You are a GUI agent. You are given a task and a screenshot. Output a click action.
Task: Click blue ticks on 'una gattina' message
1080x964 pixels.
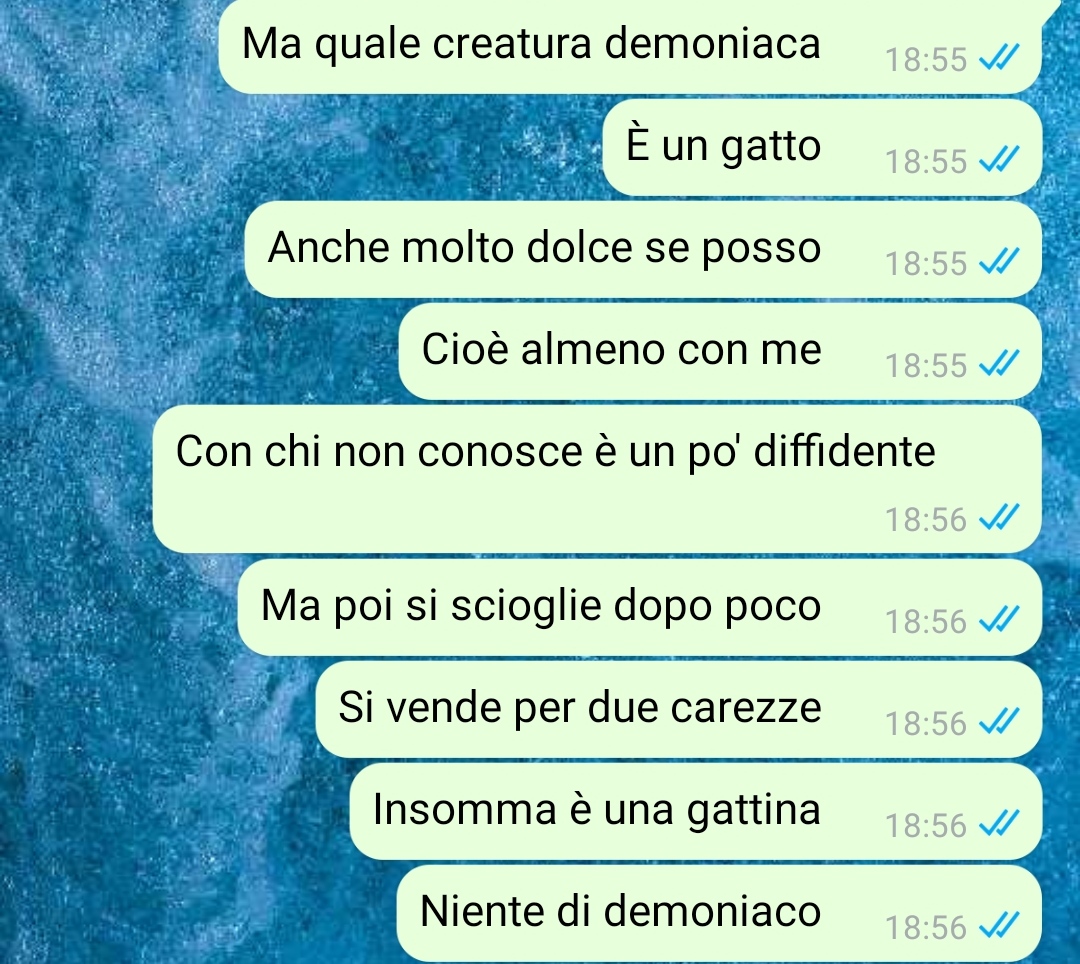click(x=999, y=825)
